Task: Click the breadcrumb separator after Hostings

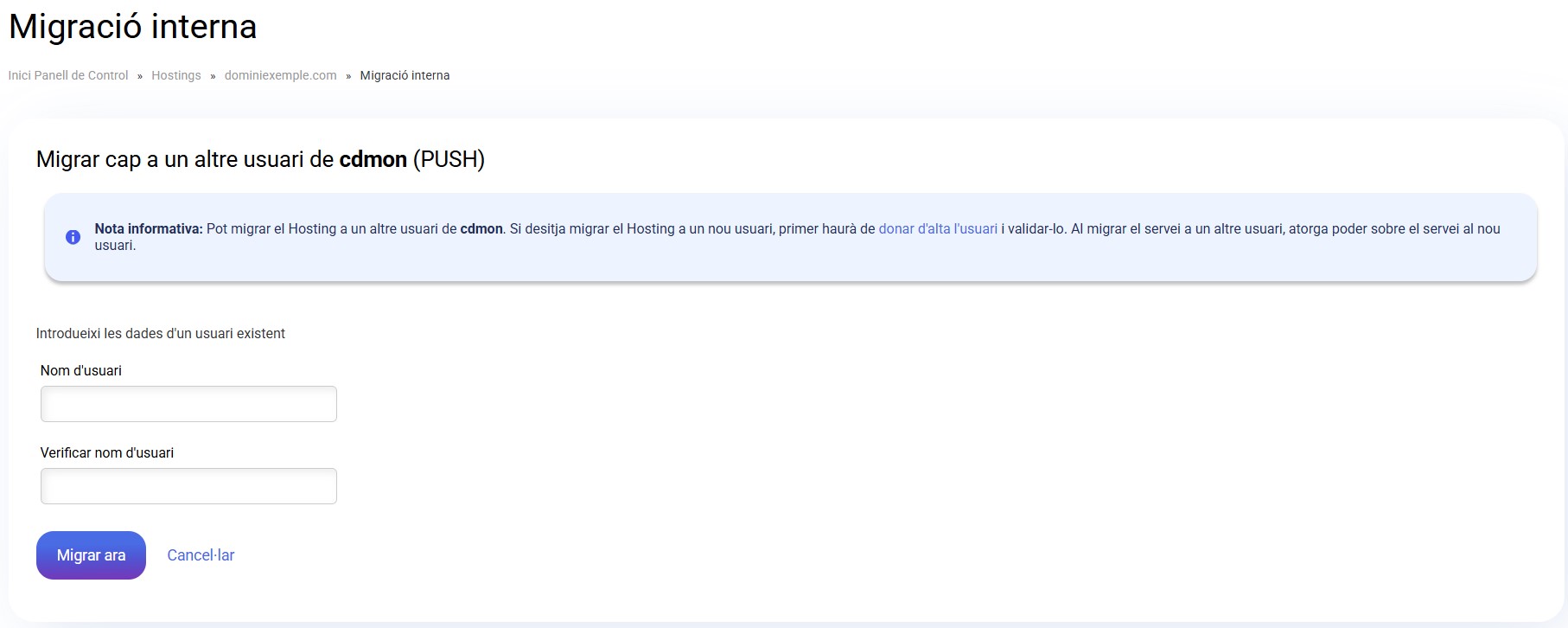Action: point(213,76)
